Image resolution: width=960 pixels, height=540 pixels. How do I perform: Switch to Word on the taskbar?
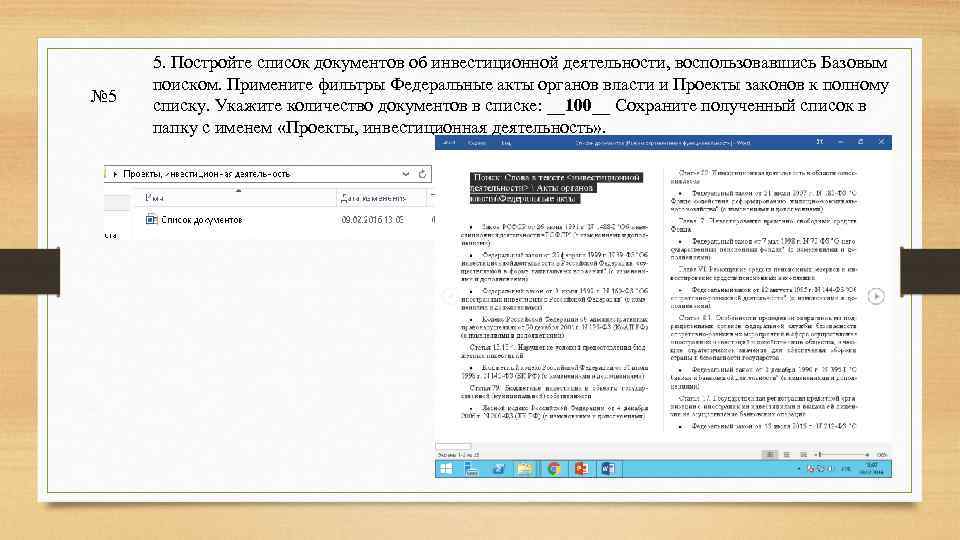[608, 469]
